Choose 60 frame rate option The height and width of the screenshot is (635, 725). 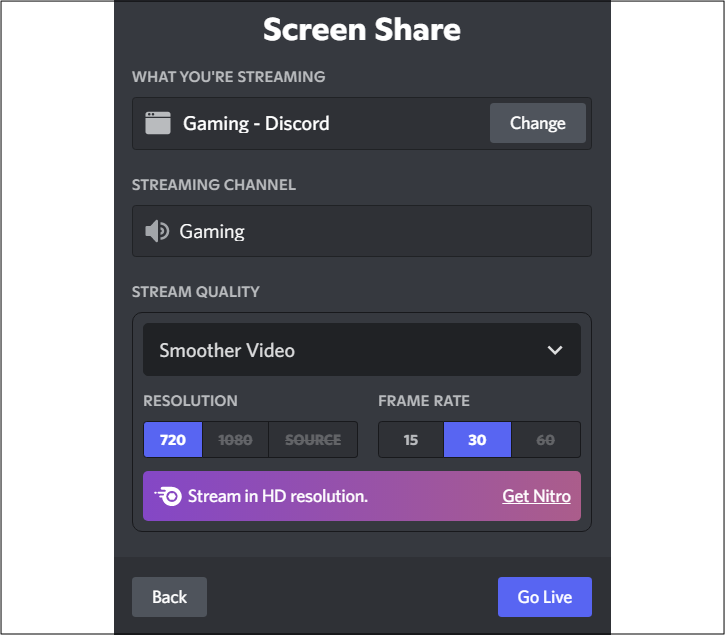click(x=546, y=439)
